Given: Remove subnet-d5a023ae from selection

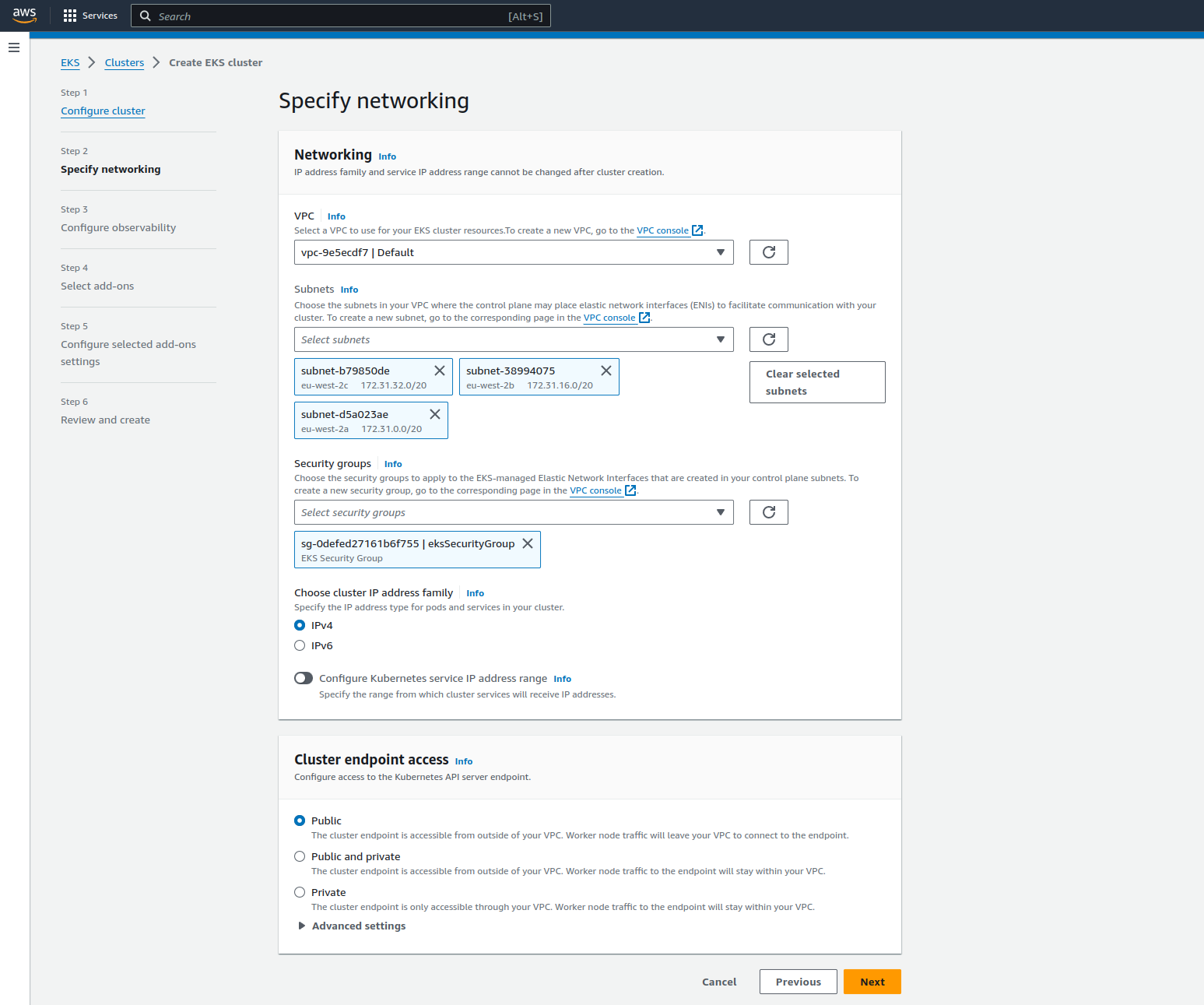Looking at the screenshot, I should (435, 414).
